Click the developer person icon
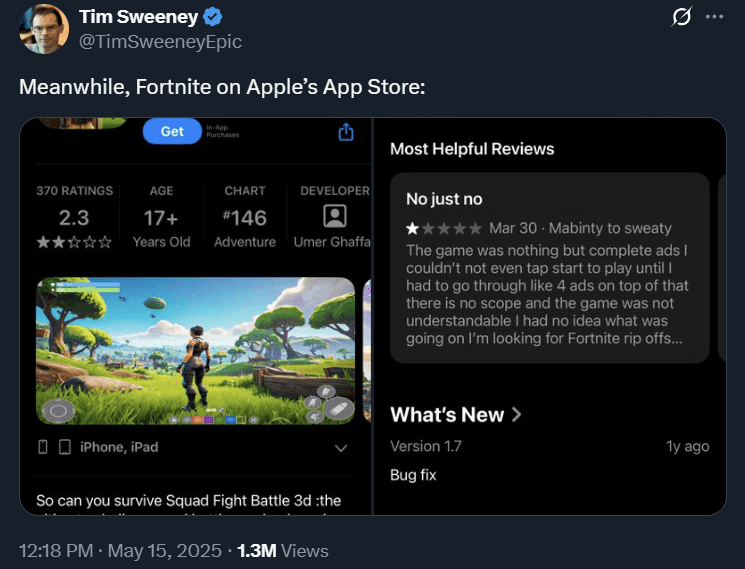This screenshot has height=569, width=745. [x=334, y=216]
